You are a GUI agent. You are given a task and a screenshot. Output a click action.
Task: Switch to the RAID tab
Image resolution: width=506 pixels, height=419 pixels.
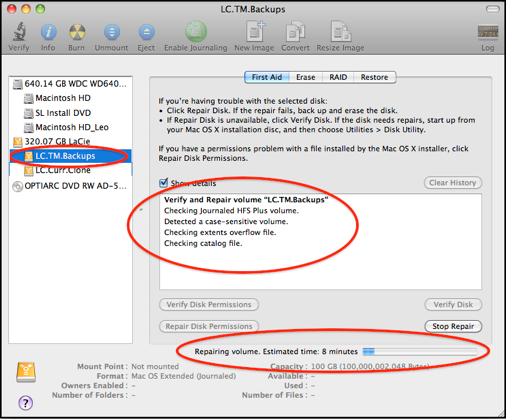coord(338,77)
